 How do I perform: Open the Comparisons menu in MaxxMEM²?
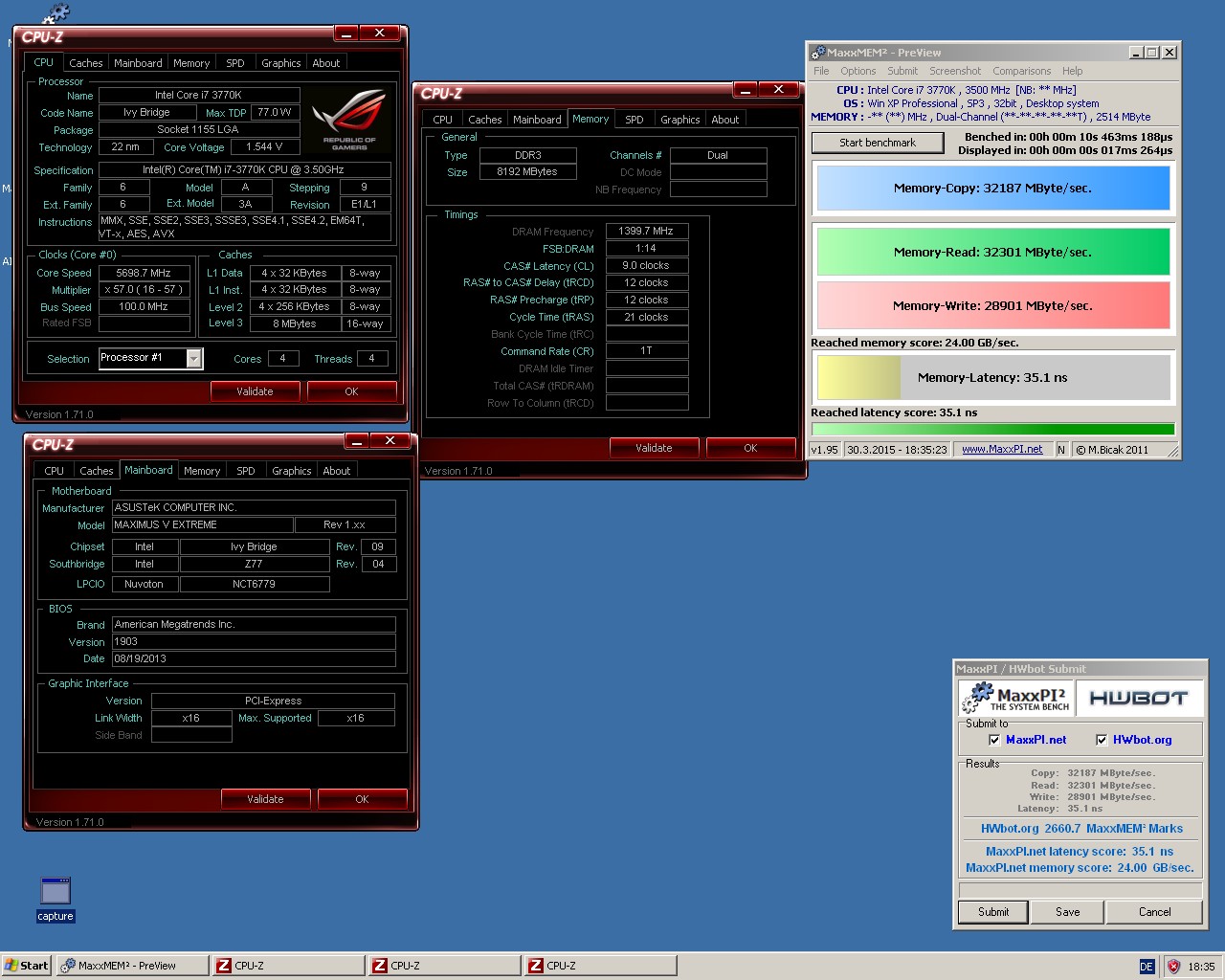1021,71
